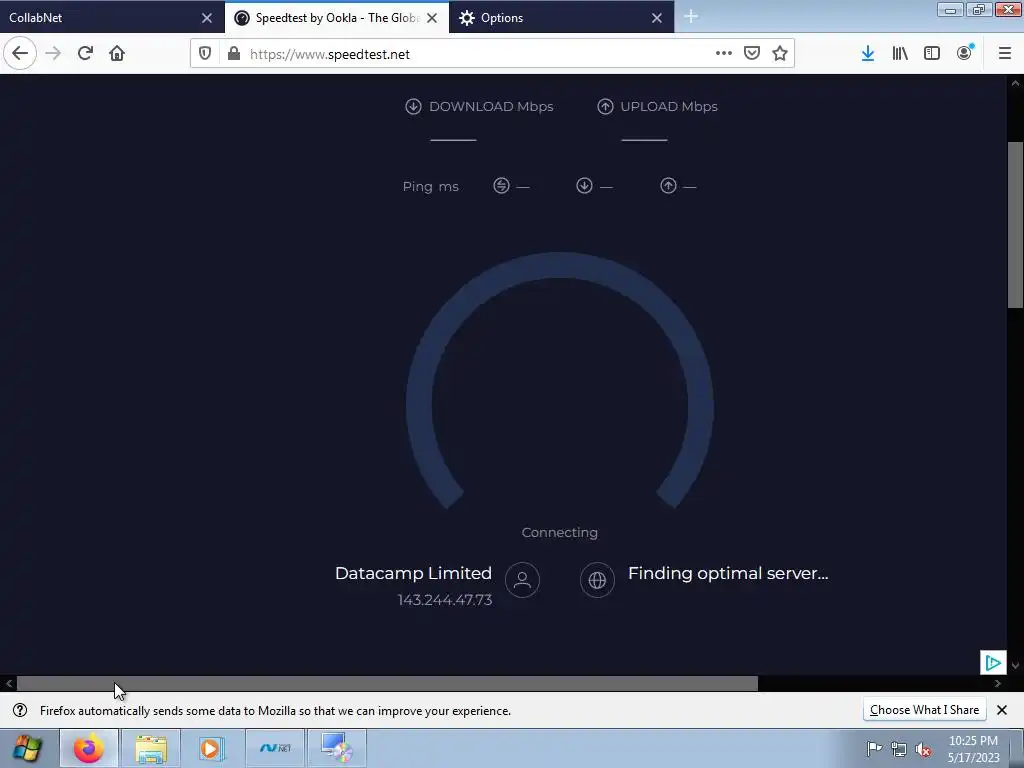Close the CollabNet tab
The height and width of the screenshot is (768, 1024).
[207, 18]
